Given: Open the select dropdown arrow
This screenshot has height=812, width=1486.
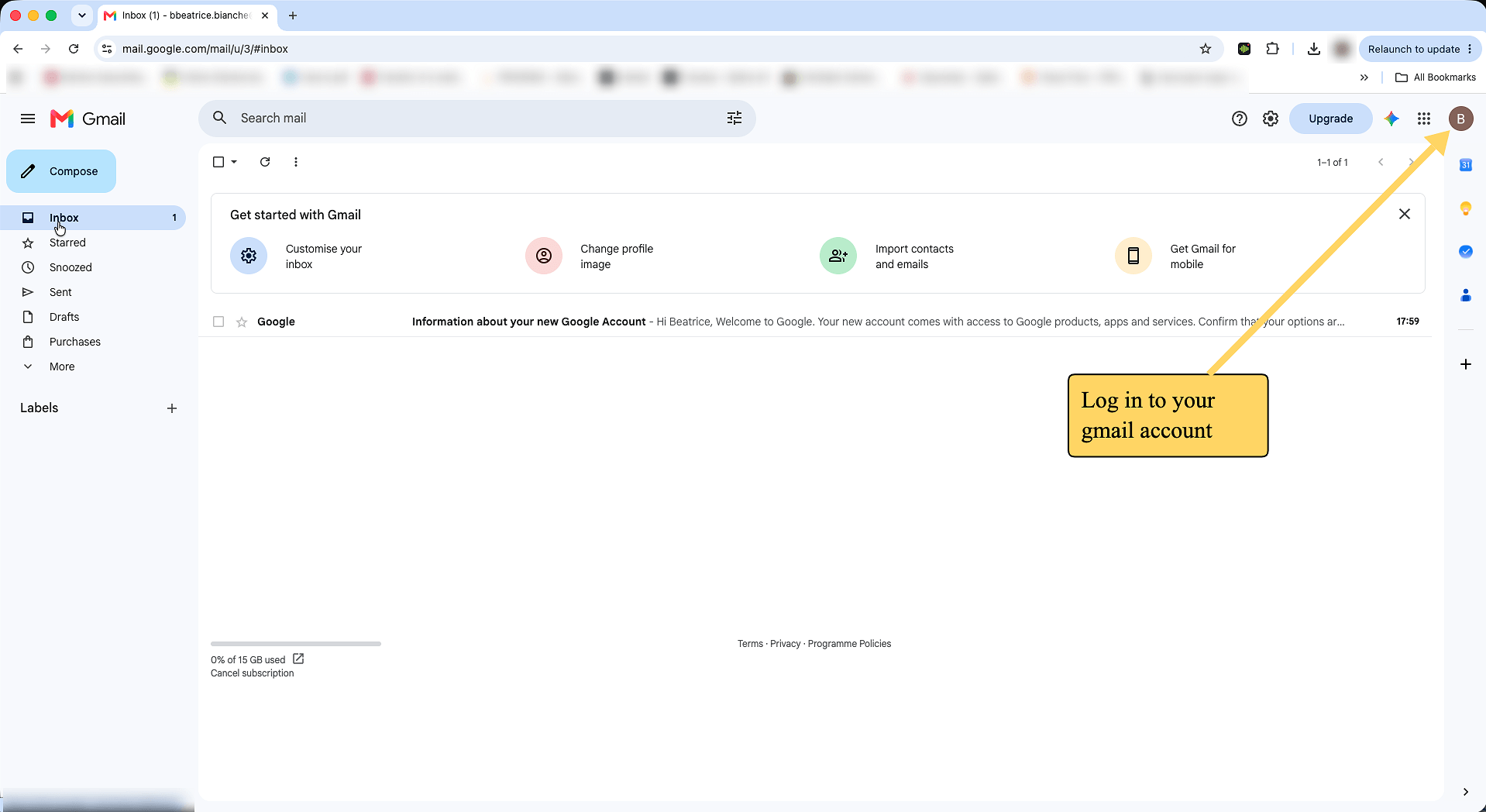Looking at the screenshot, I should (234, 162).
